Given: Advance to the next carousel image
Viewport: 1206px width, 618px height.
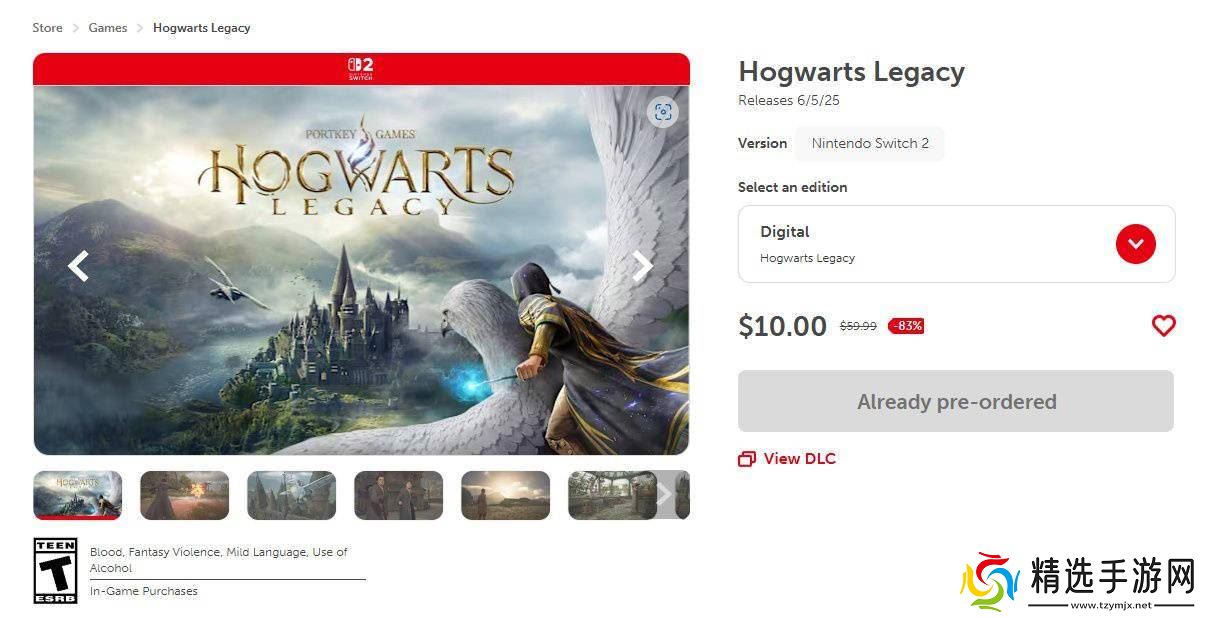Looking at the screenshot, I should pyautogui.click(x=643, y=265).
